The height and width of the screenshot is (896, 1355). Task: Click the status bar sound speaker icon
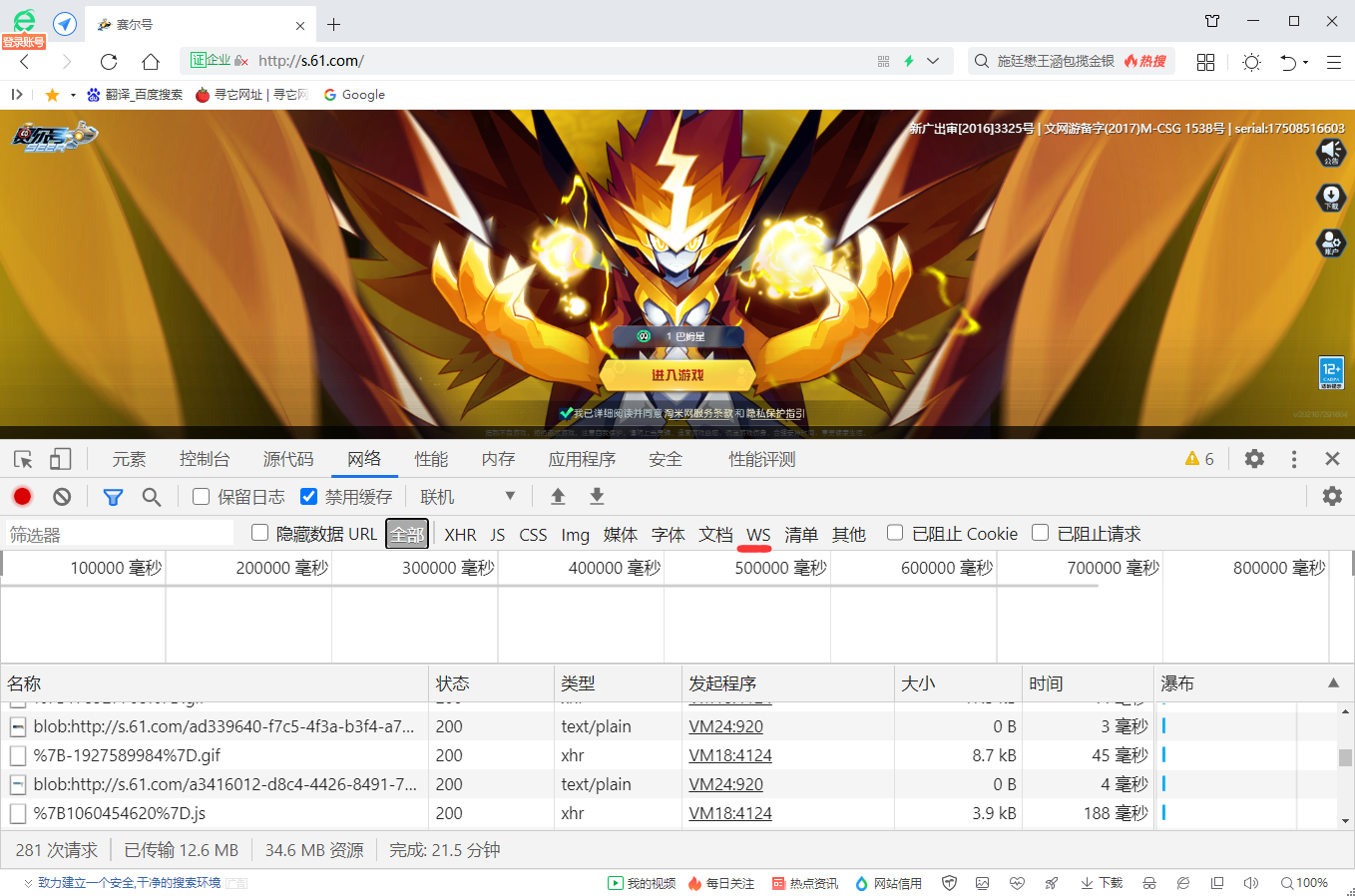1251,883
